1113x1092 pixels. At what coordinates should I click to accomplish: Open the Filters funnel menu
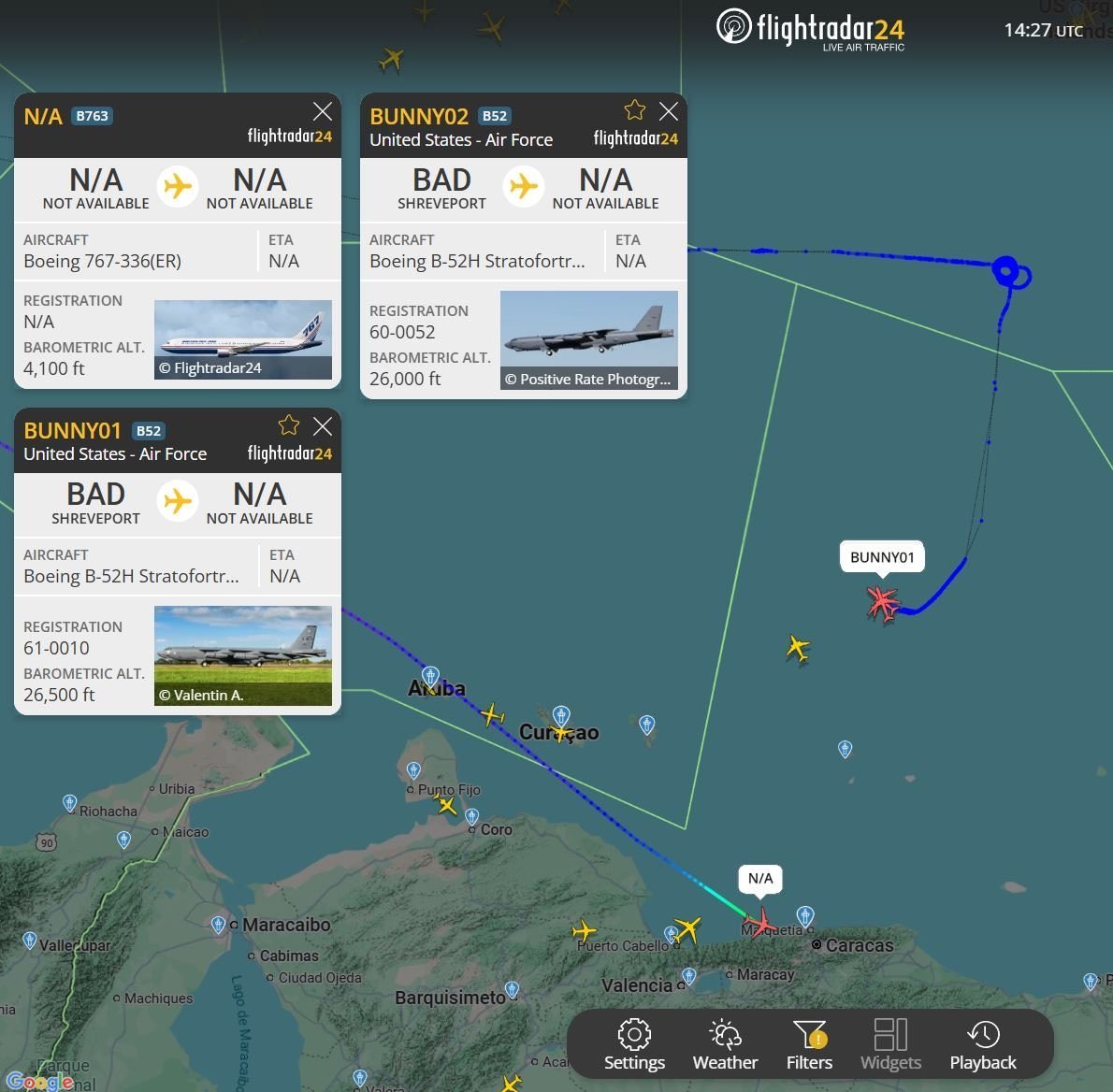coord(809,1044)
